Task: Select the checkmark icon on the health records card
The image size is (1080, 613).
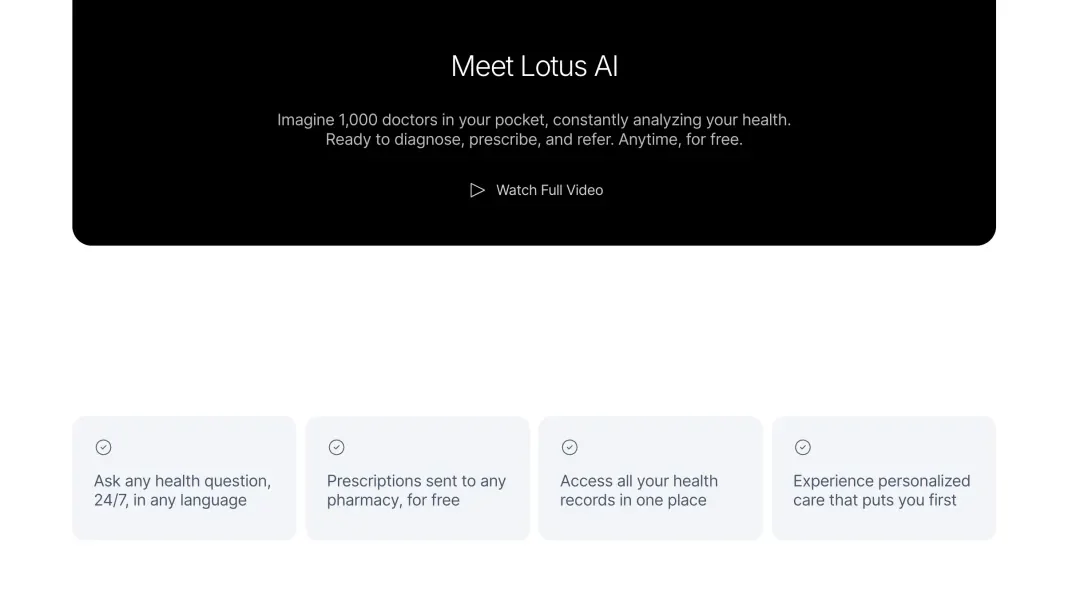Action: click(570, 447)
